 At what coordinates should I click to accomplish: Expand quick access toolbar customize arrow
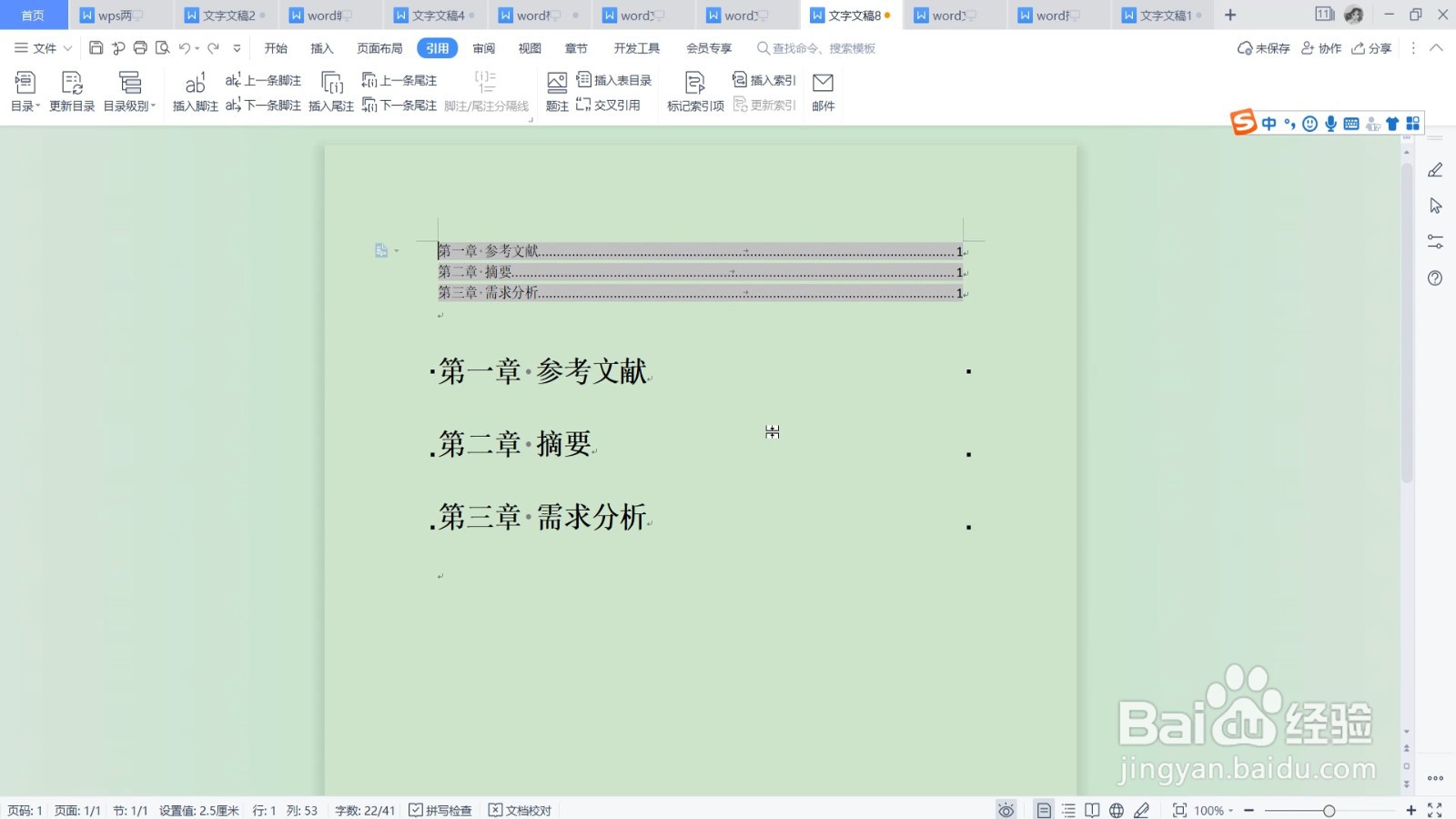(x=237, y=48)
